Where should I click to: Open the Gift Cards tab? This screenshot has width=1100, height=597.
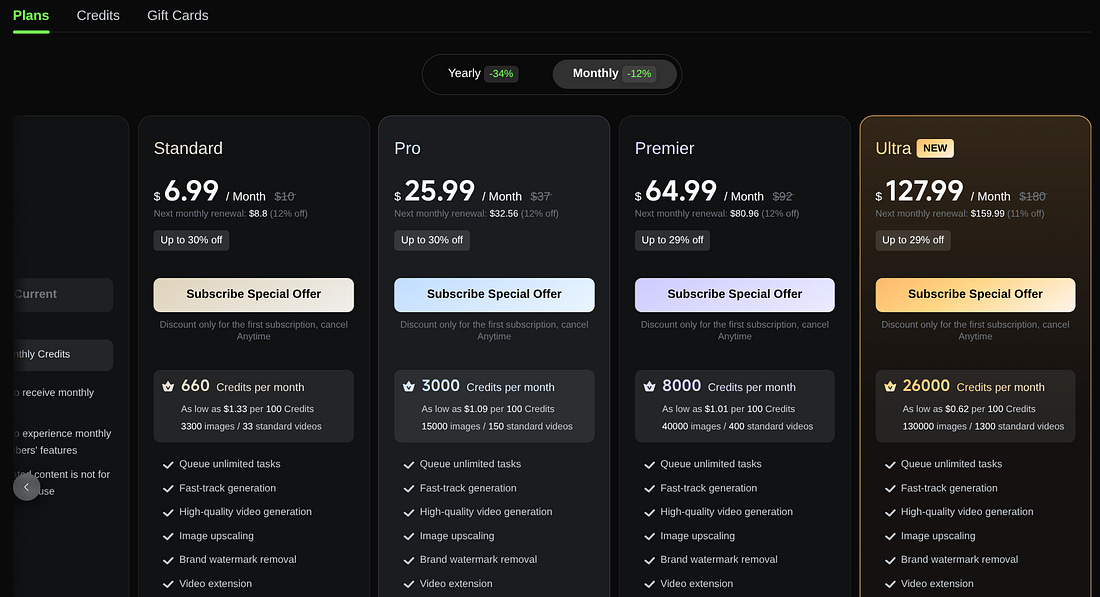pos(177,15)
